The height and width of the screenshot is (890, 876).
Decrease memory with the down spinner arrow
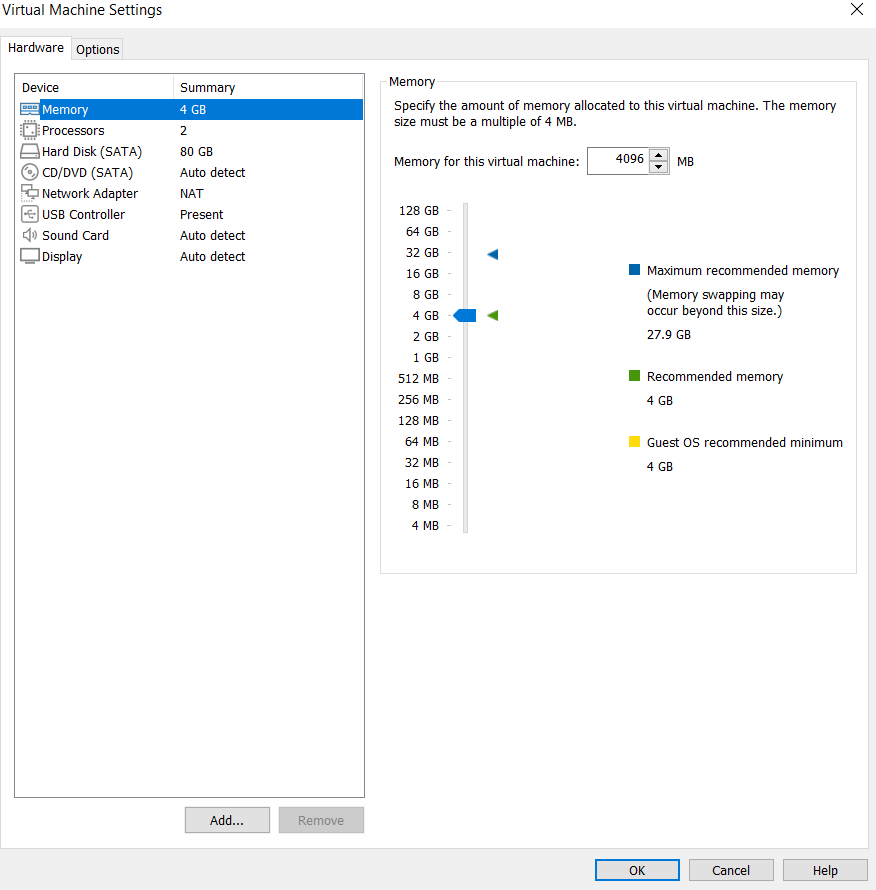(659, 167)
